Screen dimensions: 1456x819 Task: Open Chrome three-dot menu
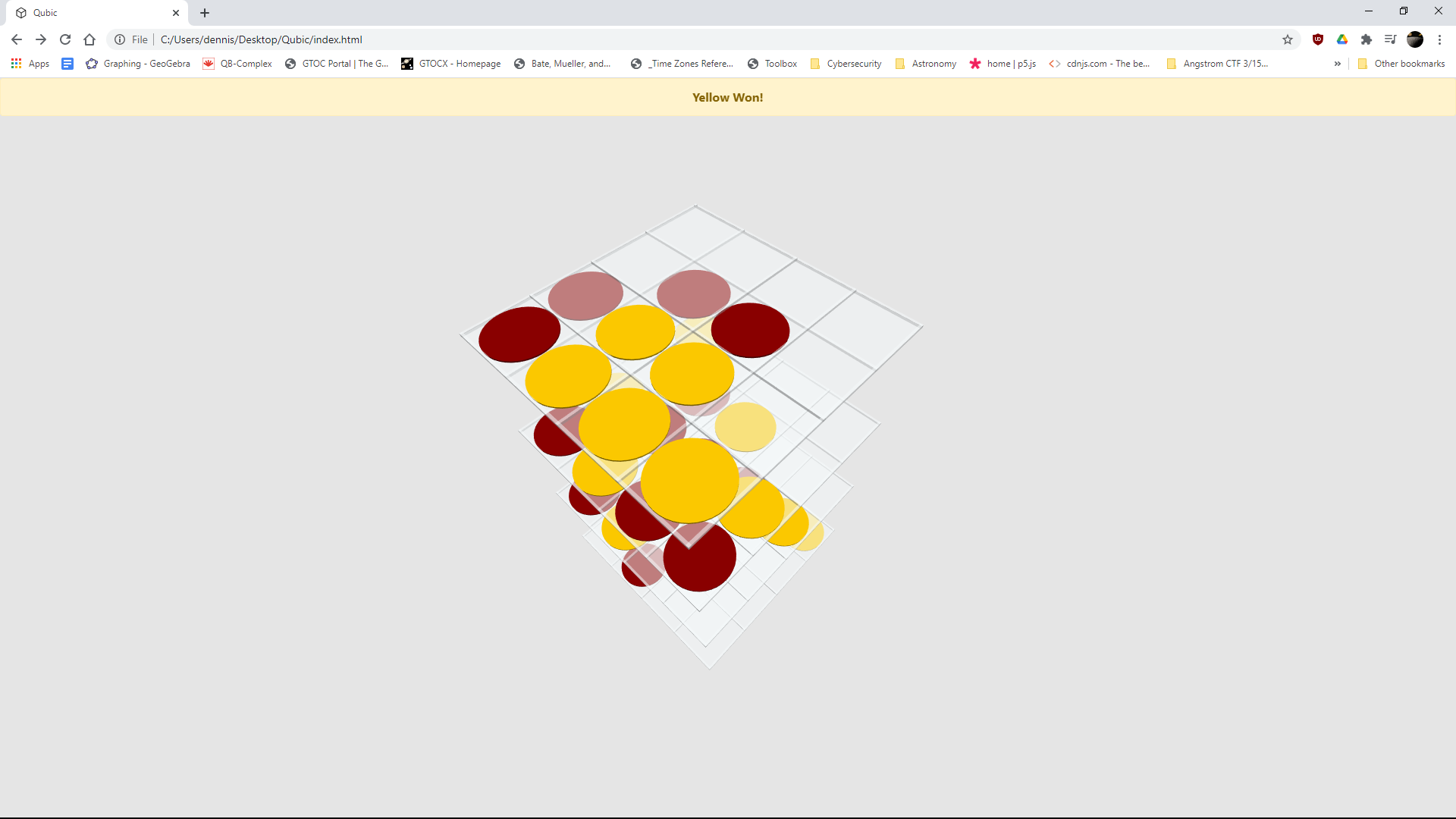point(1439,39)
